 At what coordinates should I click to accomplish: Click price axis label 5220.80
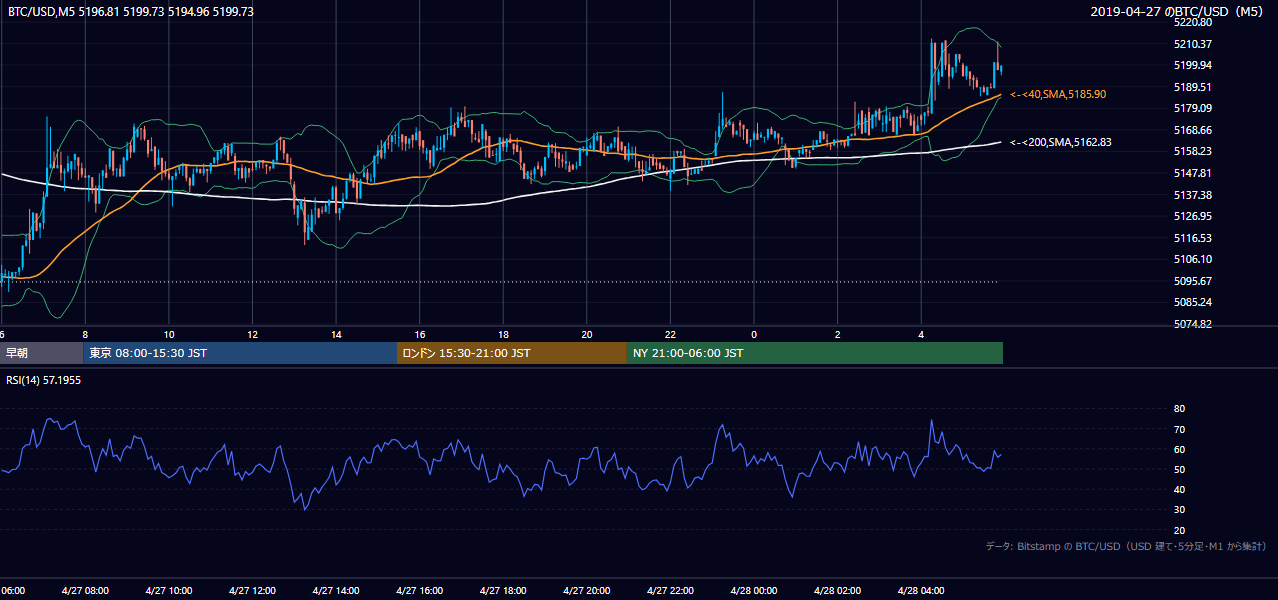[x=1192, y=22]
